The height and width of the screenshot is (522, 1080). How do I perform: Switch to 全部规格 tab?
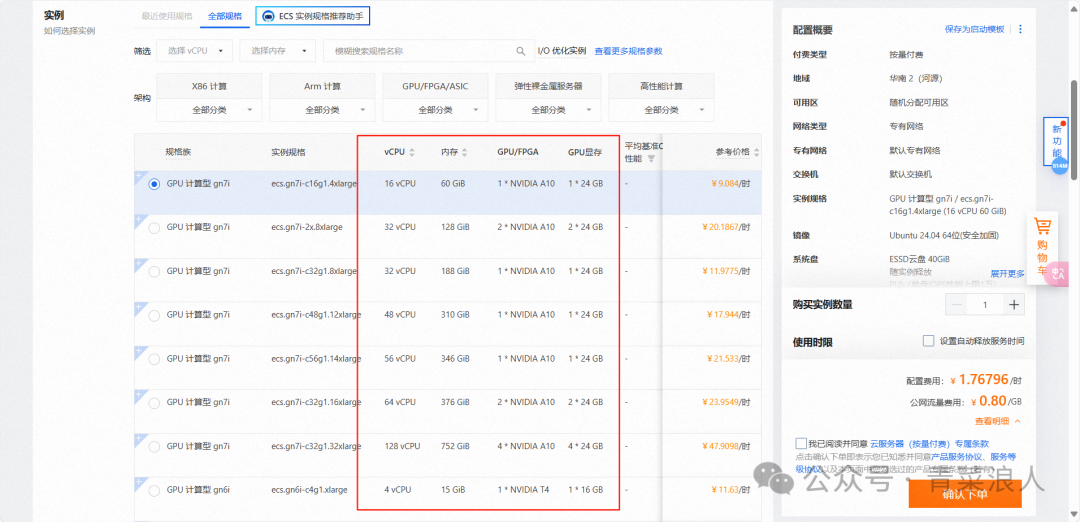(225, 16)
